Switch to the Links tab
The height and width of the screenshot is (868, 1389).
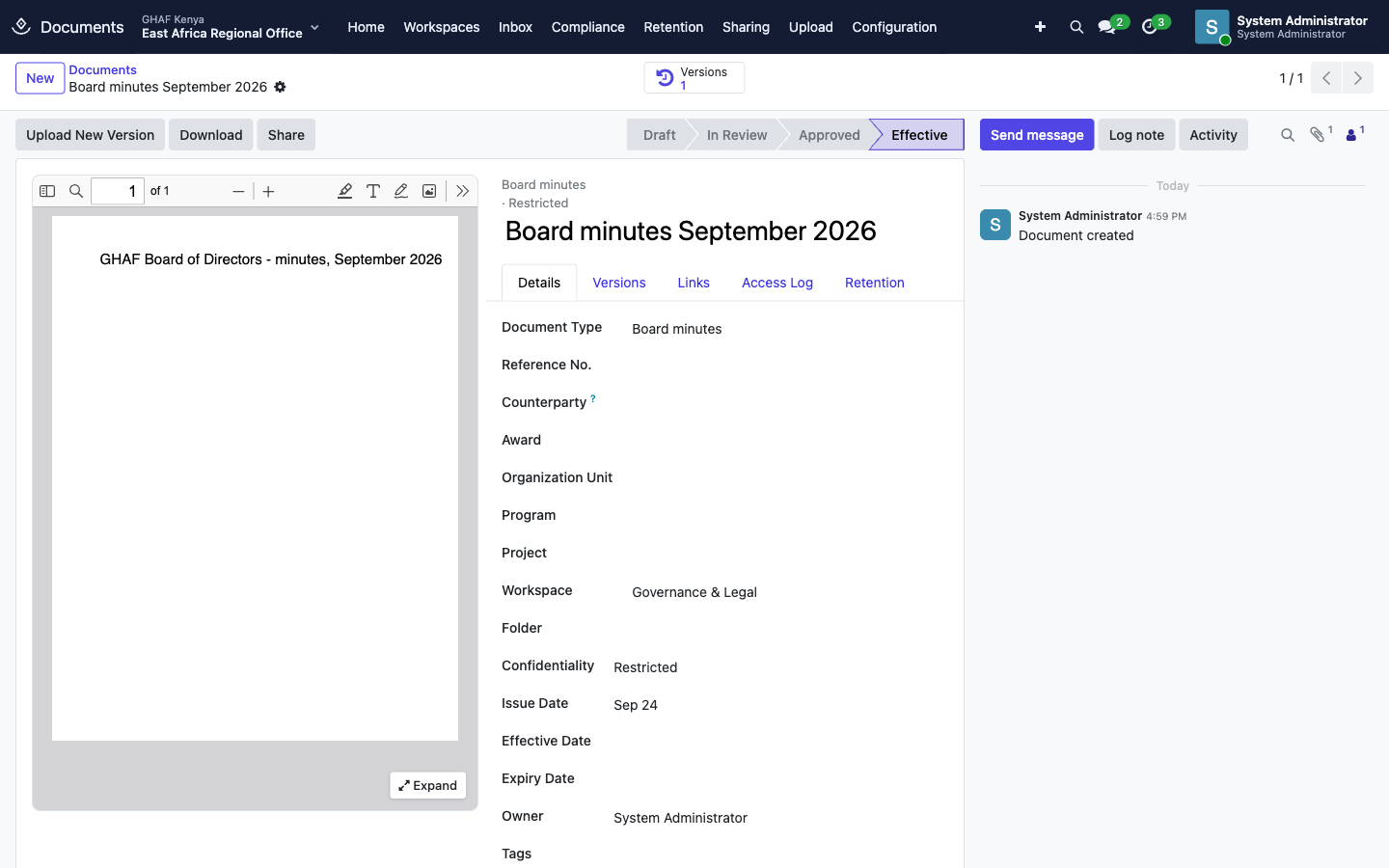(x=694, y=283)
